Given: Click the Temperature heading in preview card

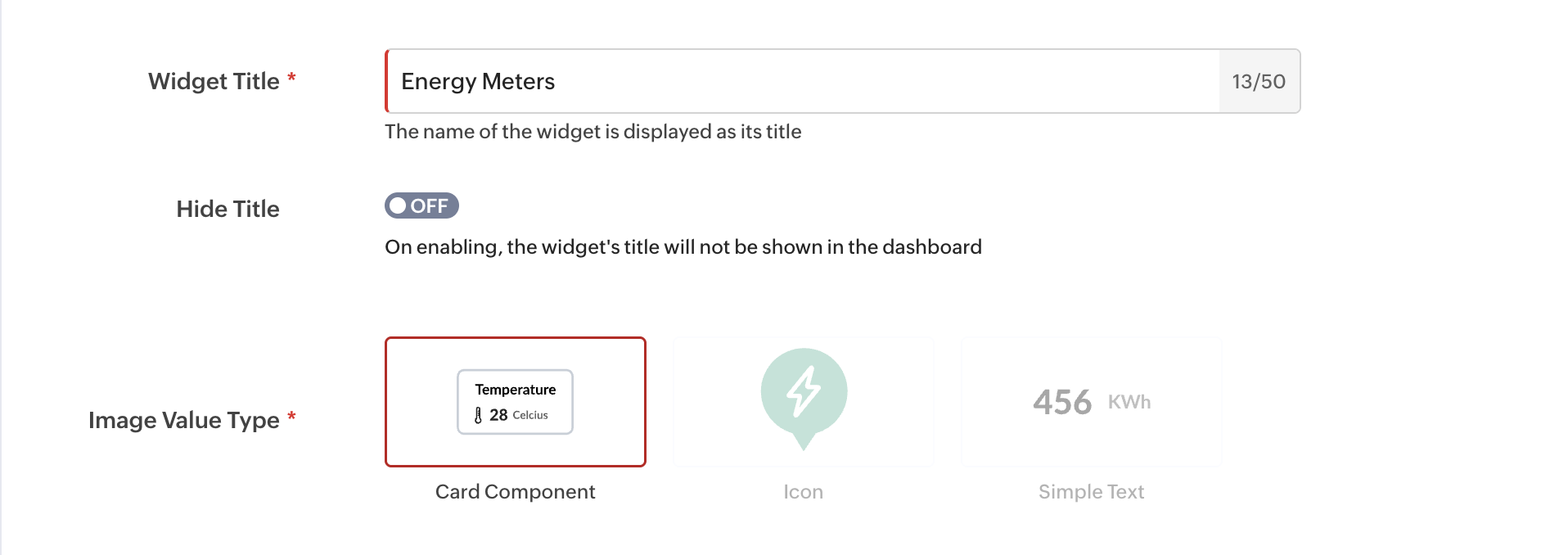Looking at the screenshot, I should tap(516, 390).
